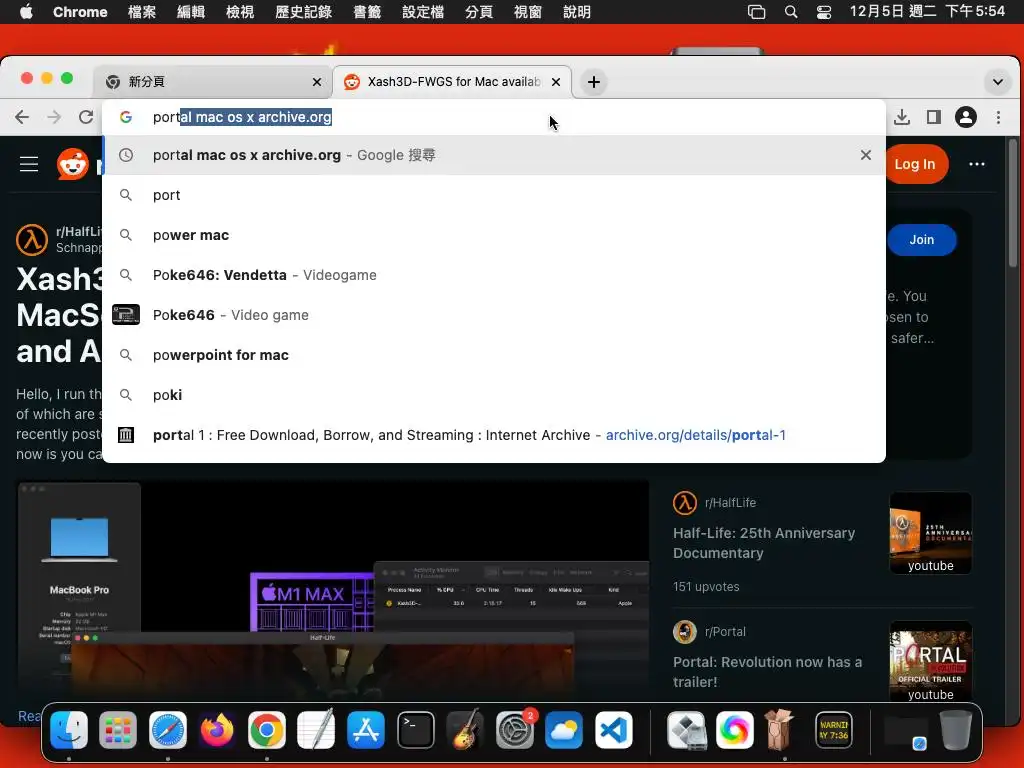The width and height of the screenshot is (1024, 768).
Task: Open 'Portal: Revolution now has a trailer!' post
Action: click(x=767, y=671)
